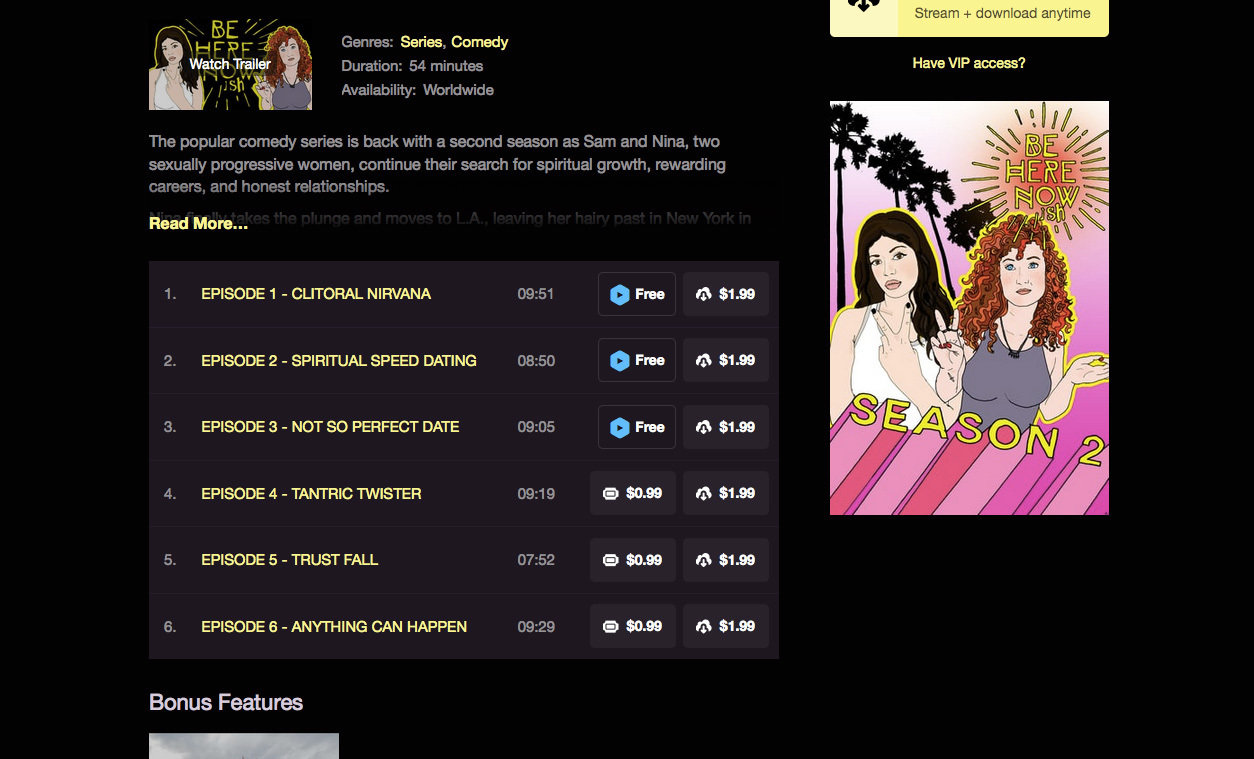Click the 09:05 duration of Episode 3

click(x=536, y=427)
